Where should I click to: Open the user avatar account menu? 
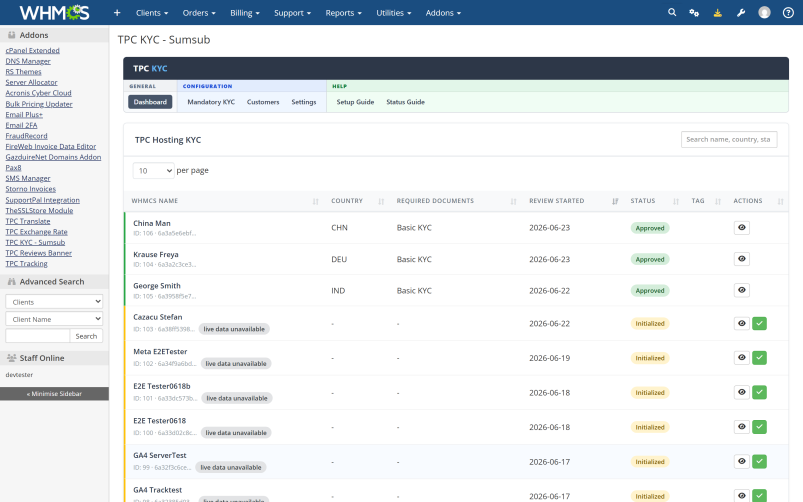(764, 12)
